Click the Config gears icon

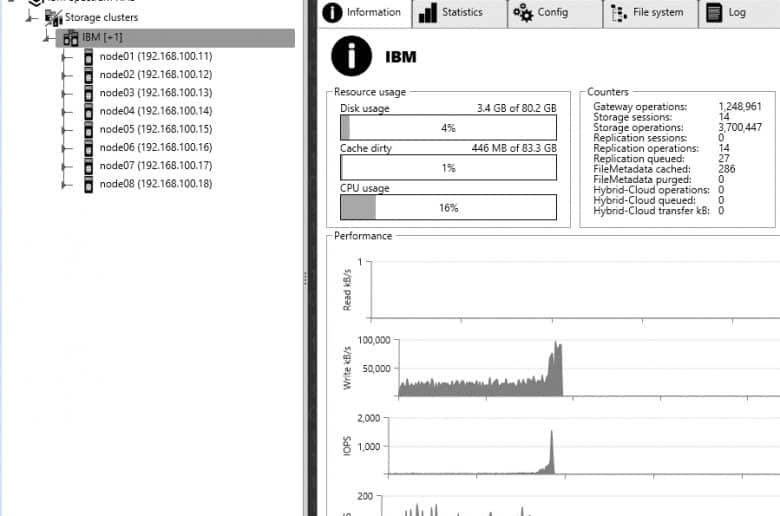523,13
